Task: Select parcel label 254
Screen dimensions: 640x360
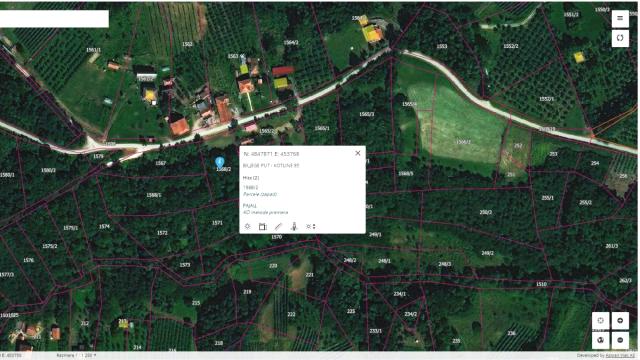Action: pos(595,163)
